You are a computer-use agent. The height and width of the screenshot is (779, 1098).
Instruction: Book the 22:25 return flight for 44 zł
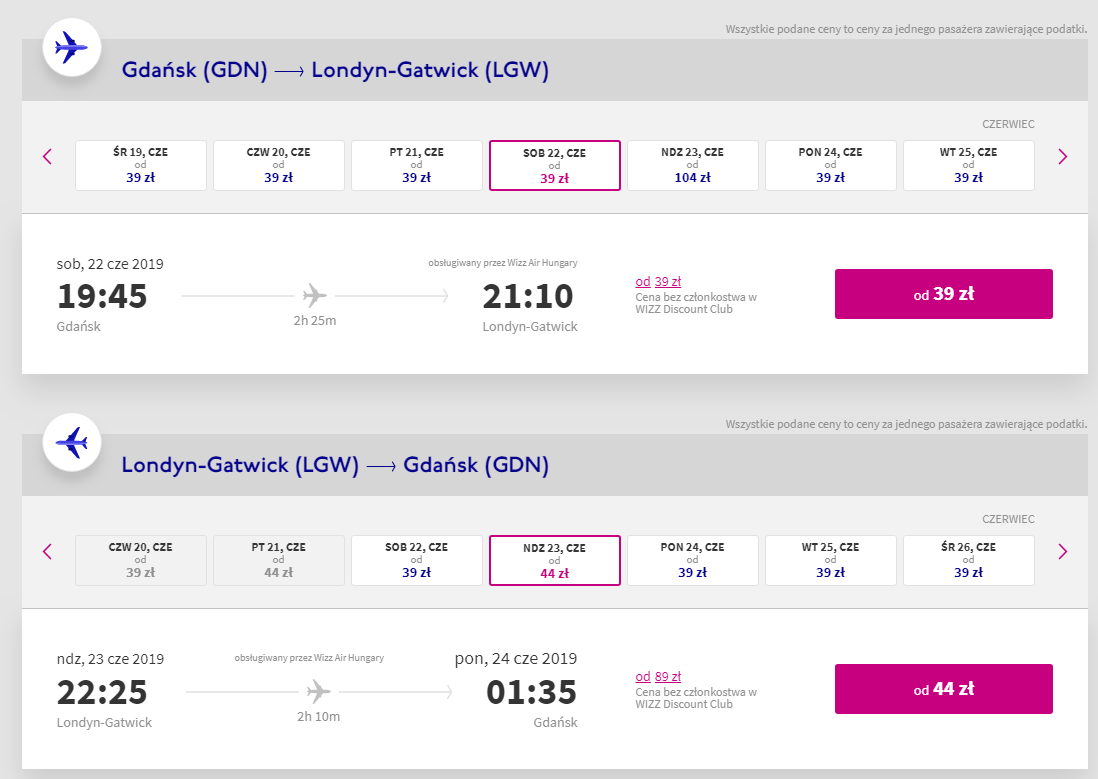(943, 689)
